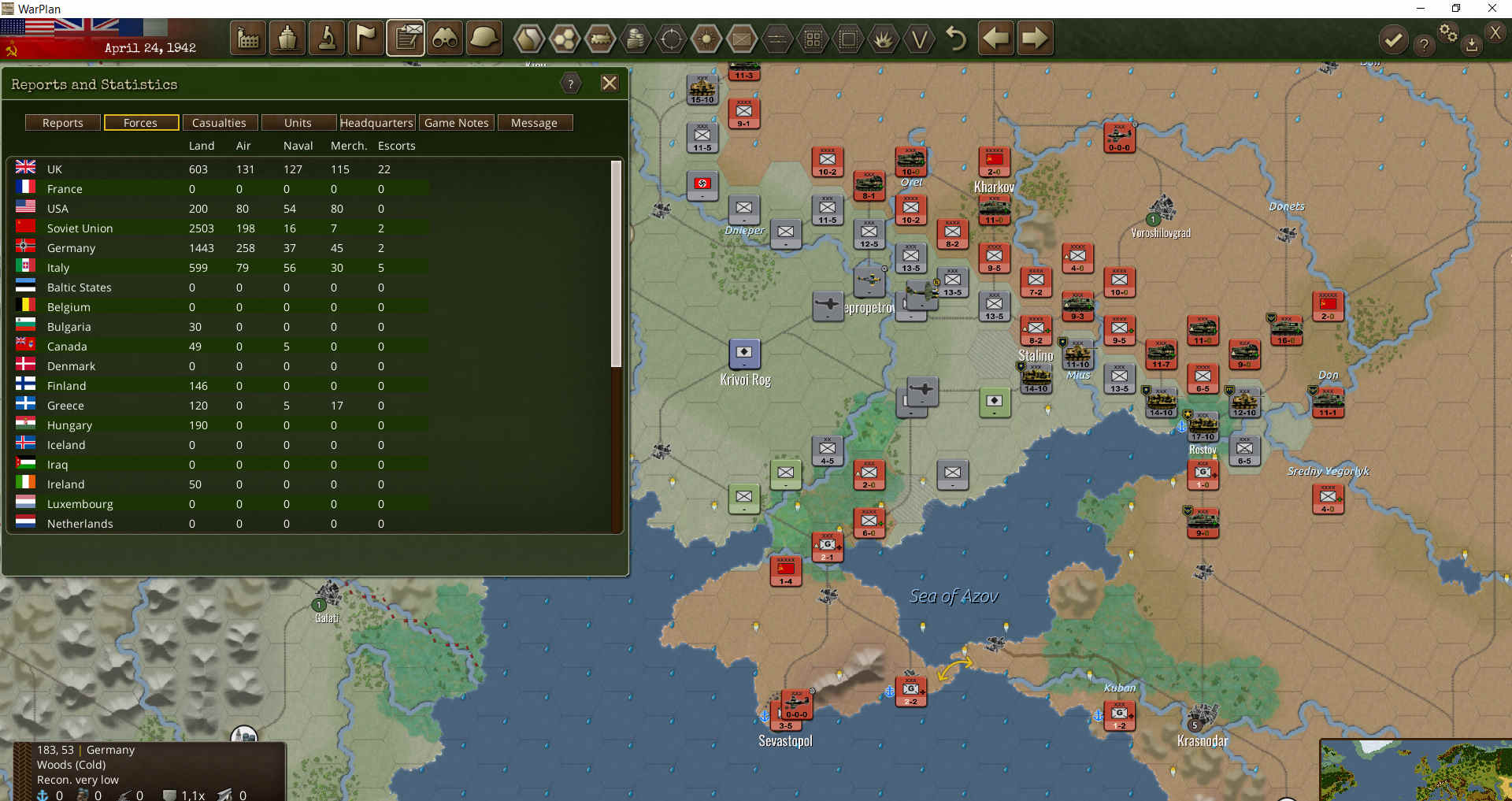Click the minimap thumbnail
The width and height of the screenshot is (1512, 801).
(x=1415, y=770)
